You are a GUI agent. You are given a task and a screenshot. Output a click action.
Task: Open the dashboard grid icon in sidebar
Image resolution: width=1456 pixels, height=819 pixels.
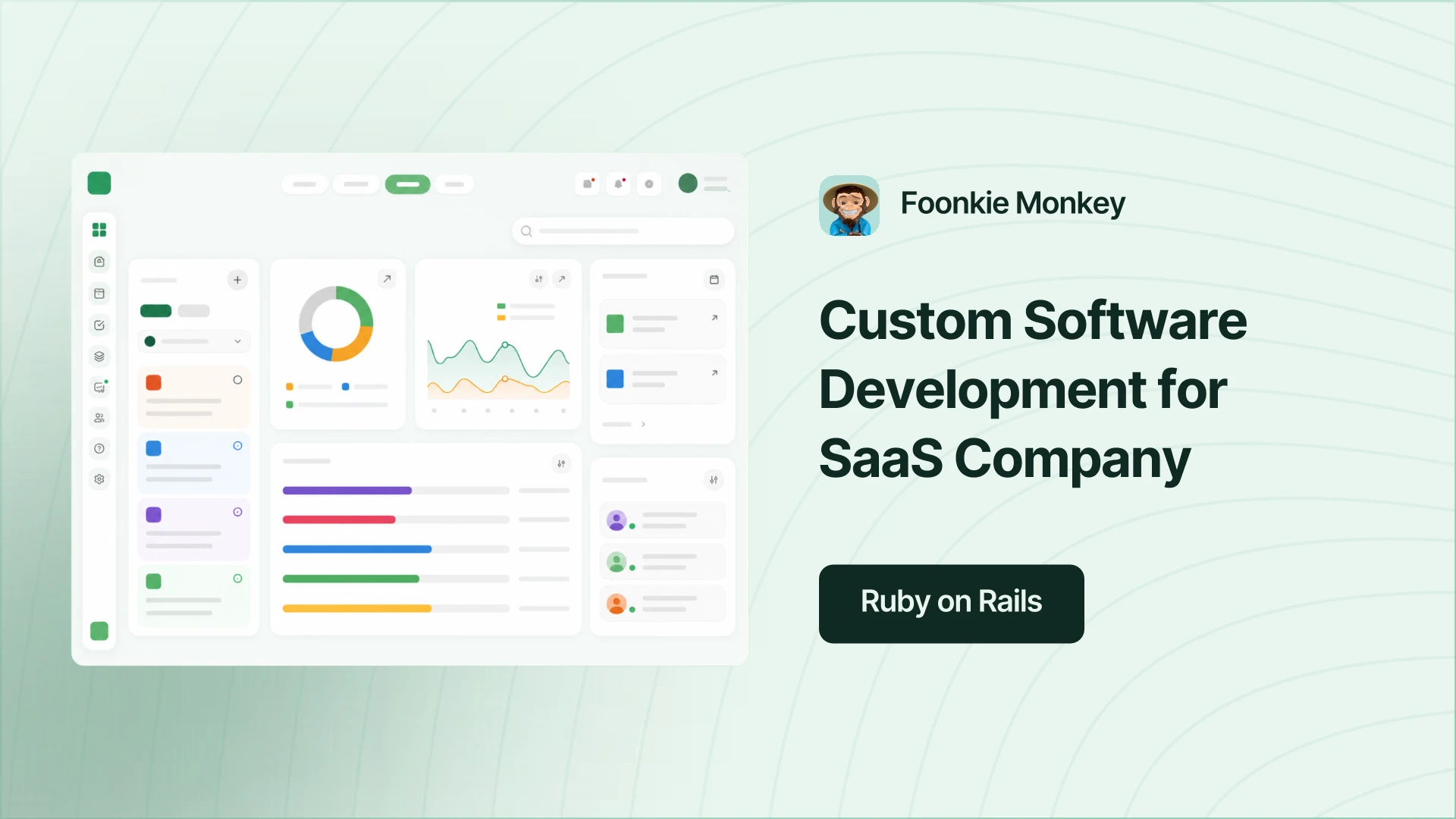99,230
